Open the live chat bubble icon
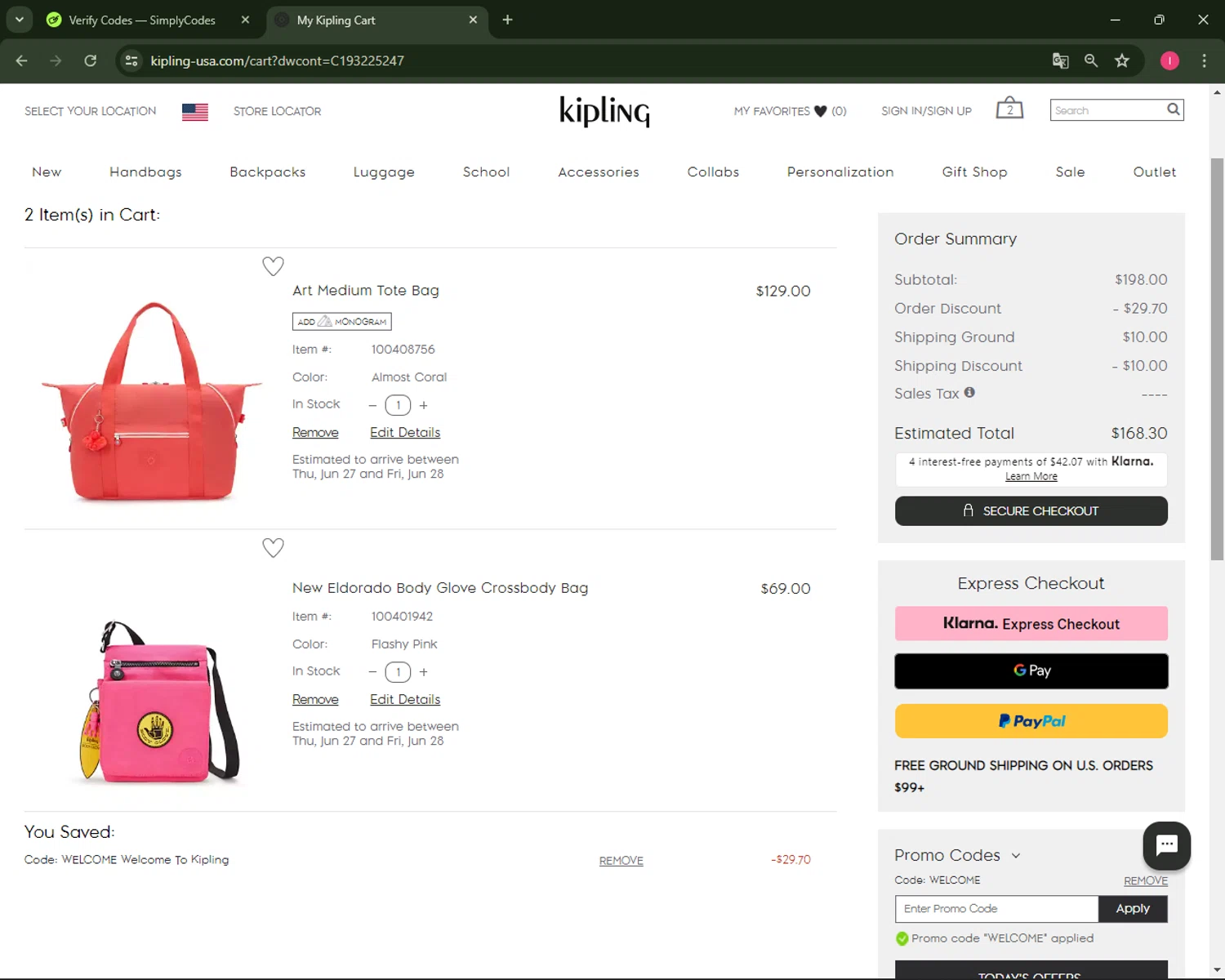The width and height of the screenshot is (1225, 980). coord(1166,845)
